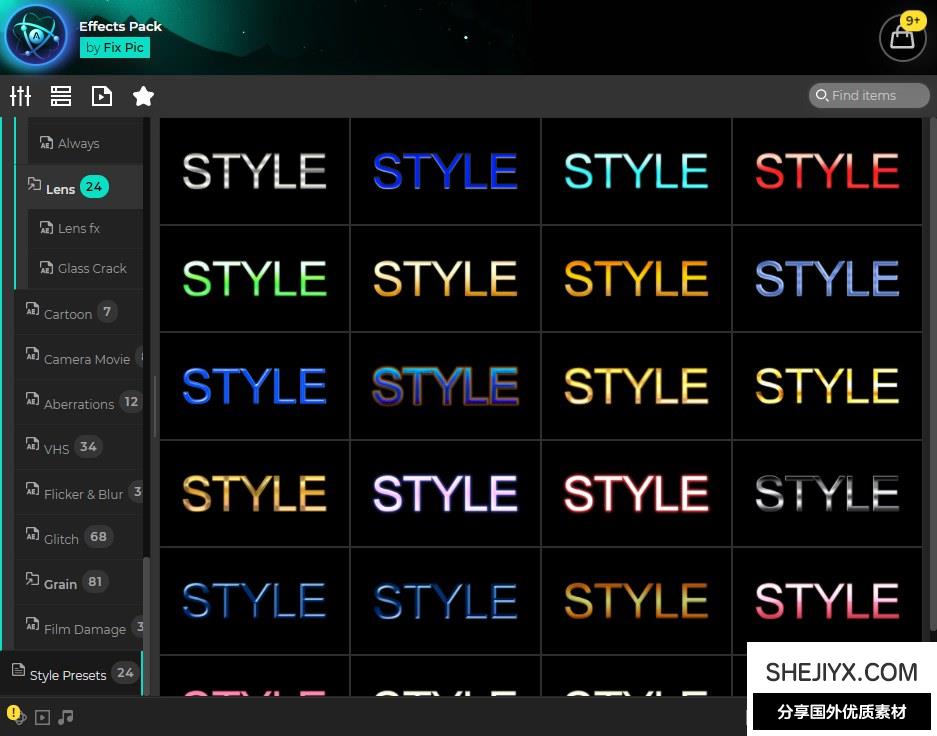Viewport: 937px width, 736px height.
Task: Show favorites with the star icon
Action: (x=143, y=96)
